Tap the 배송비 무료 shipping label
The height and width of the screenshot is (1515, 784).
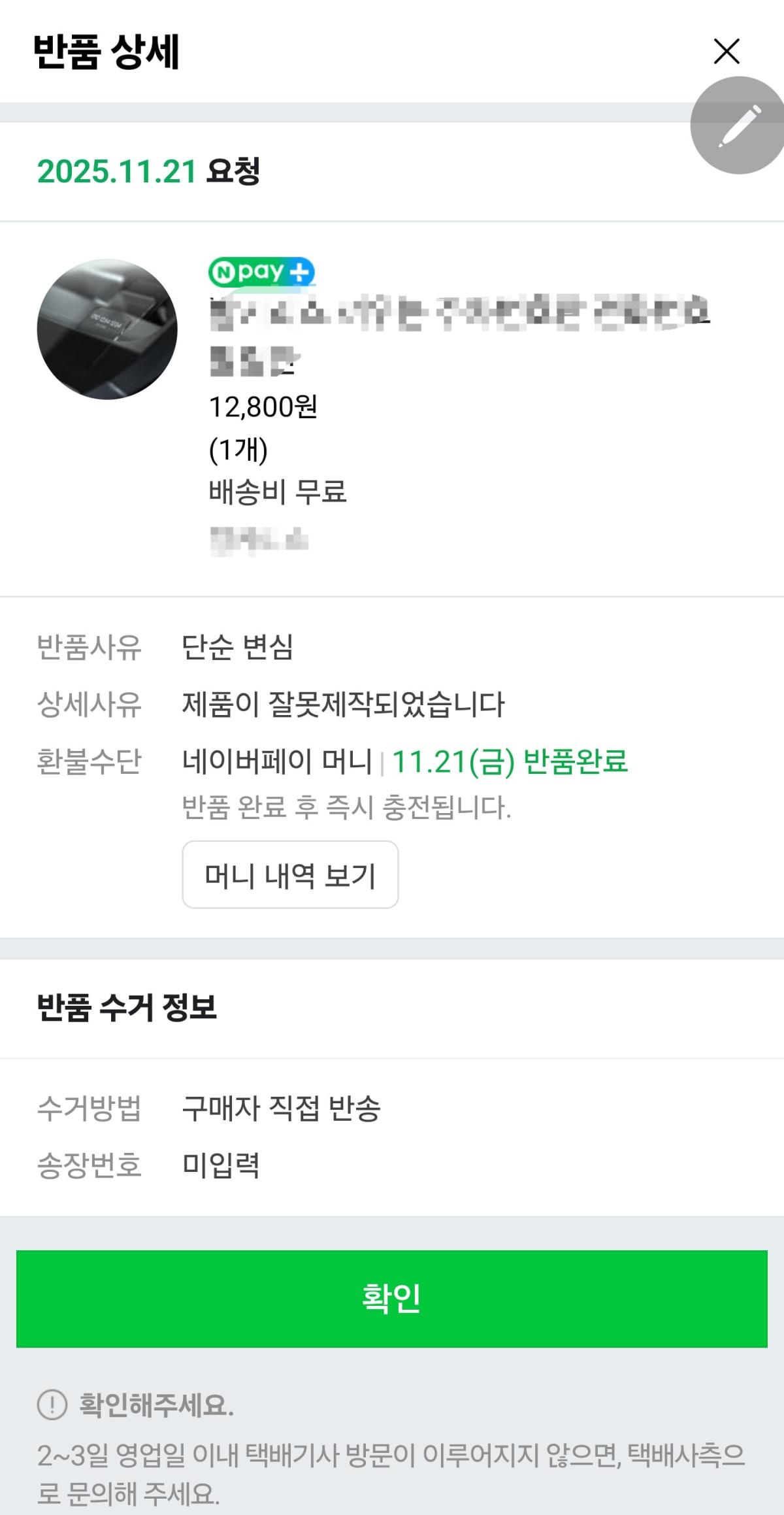pos(278,491)
